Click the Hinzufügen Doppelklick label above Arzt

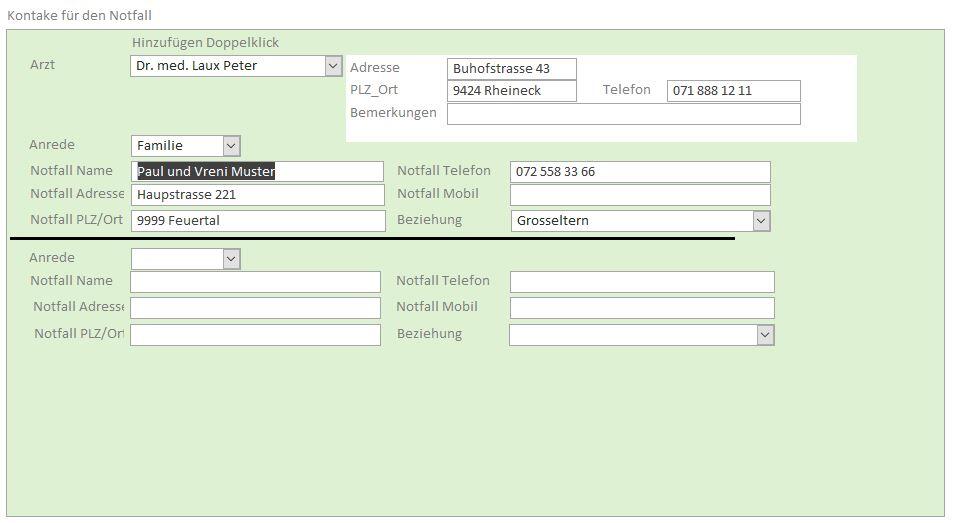(x=205, y=43)
